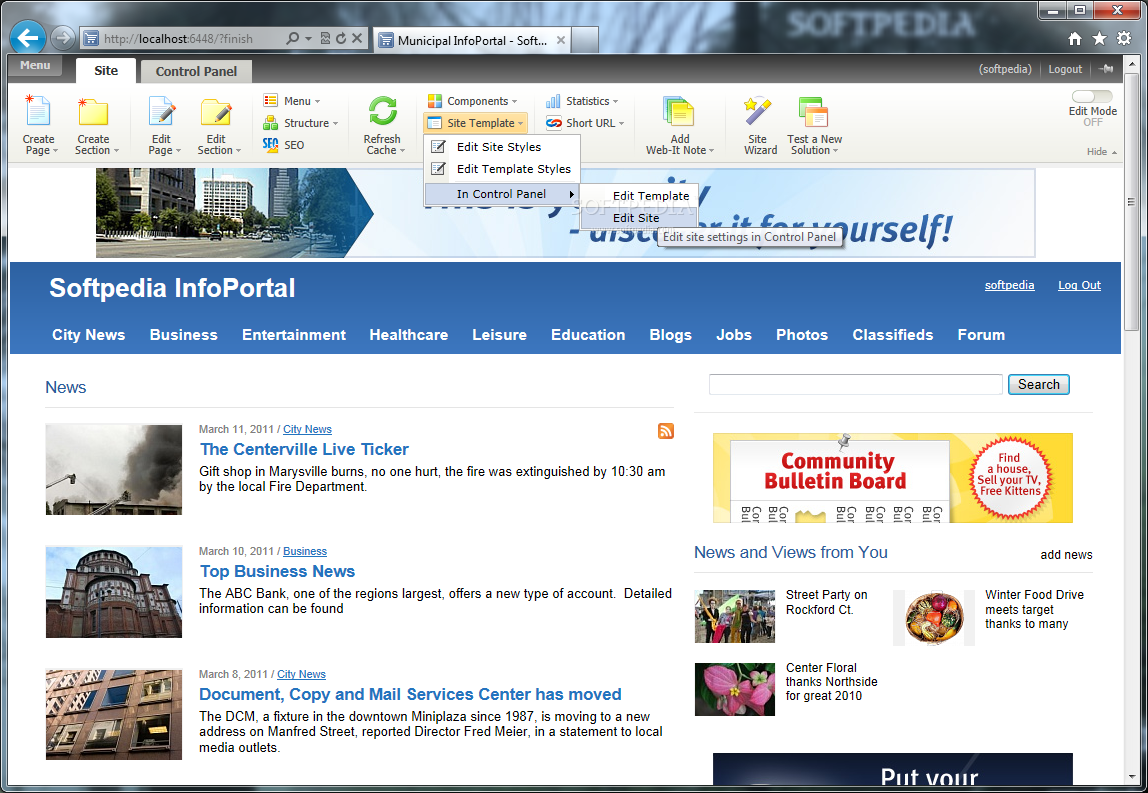Open the Structure dropdown
1148x793 pixels.
300,123
